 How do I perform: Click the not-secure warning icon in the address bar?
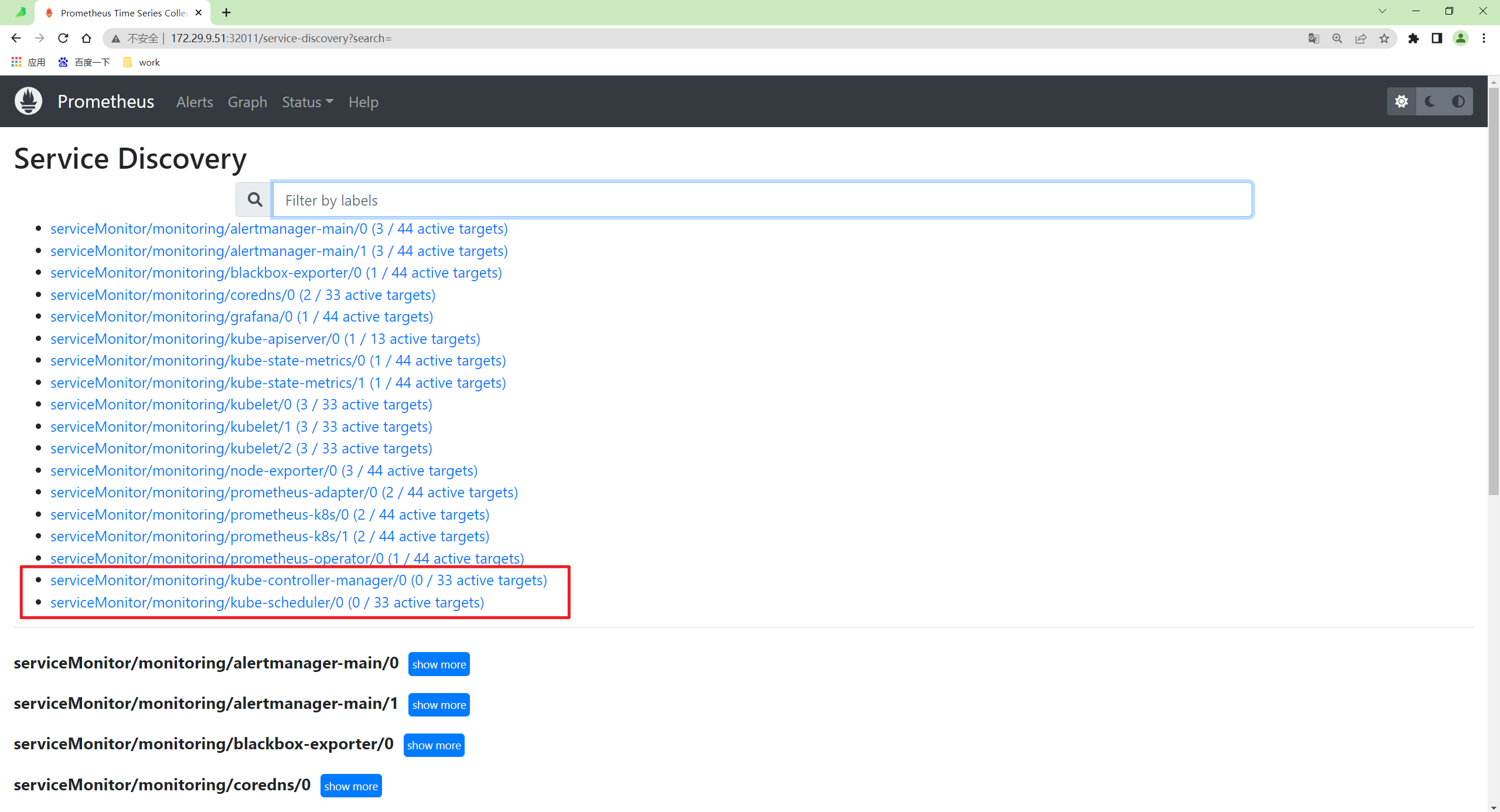click(x=116, y=38)
